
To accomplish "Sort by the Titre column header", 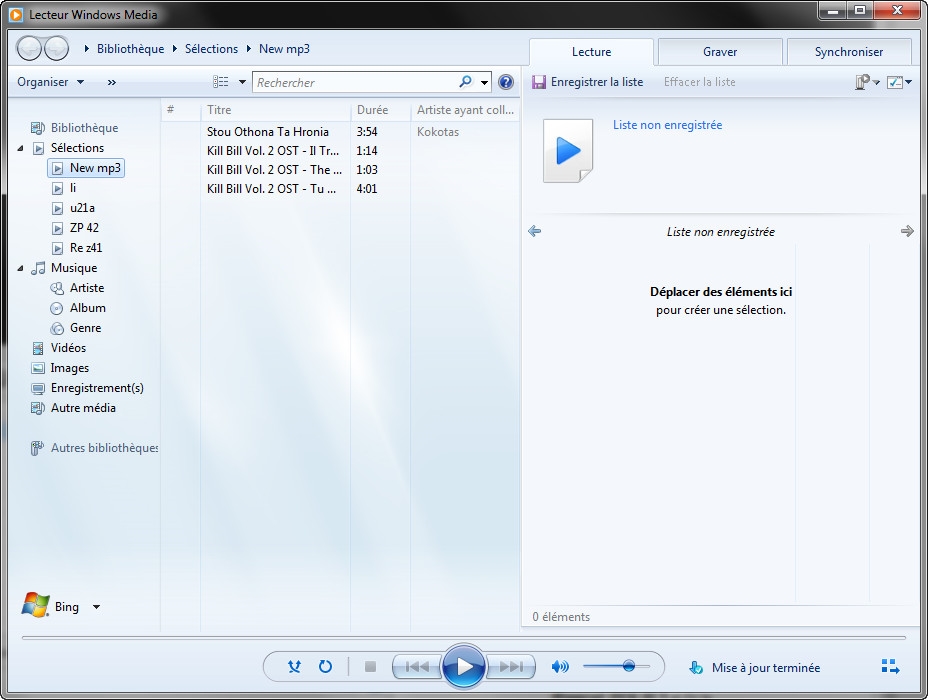I will (275, 109).
